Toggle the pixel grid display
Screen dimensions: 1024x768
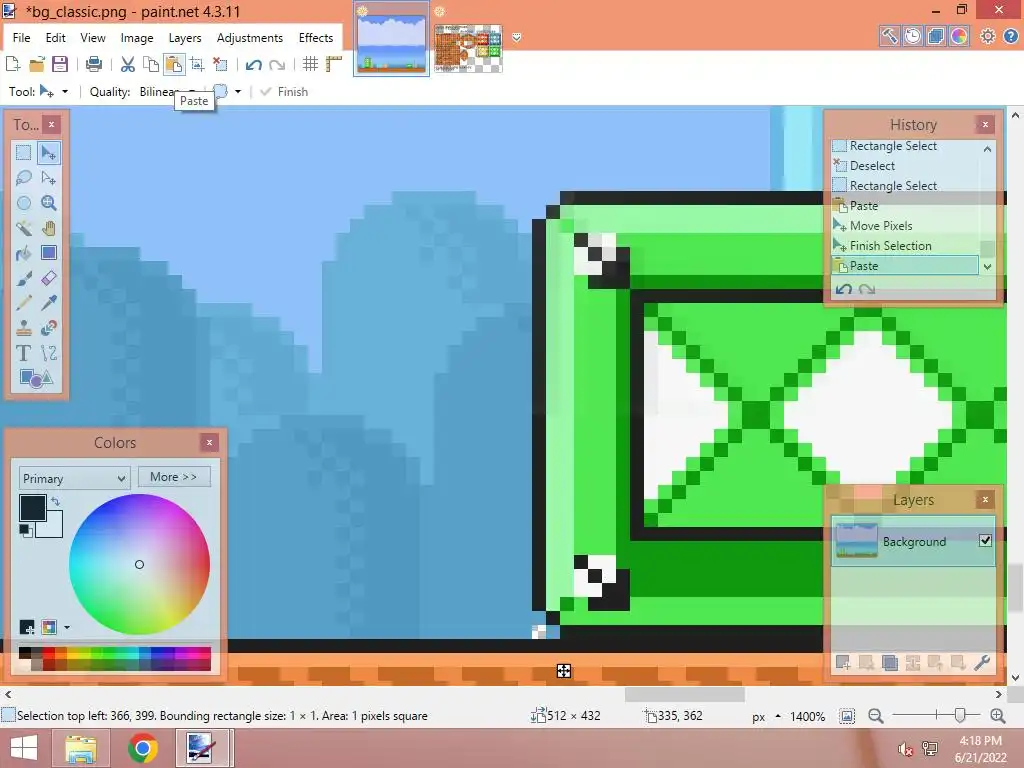pos(311,64)
